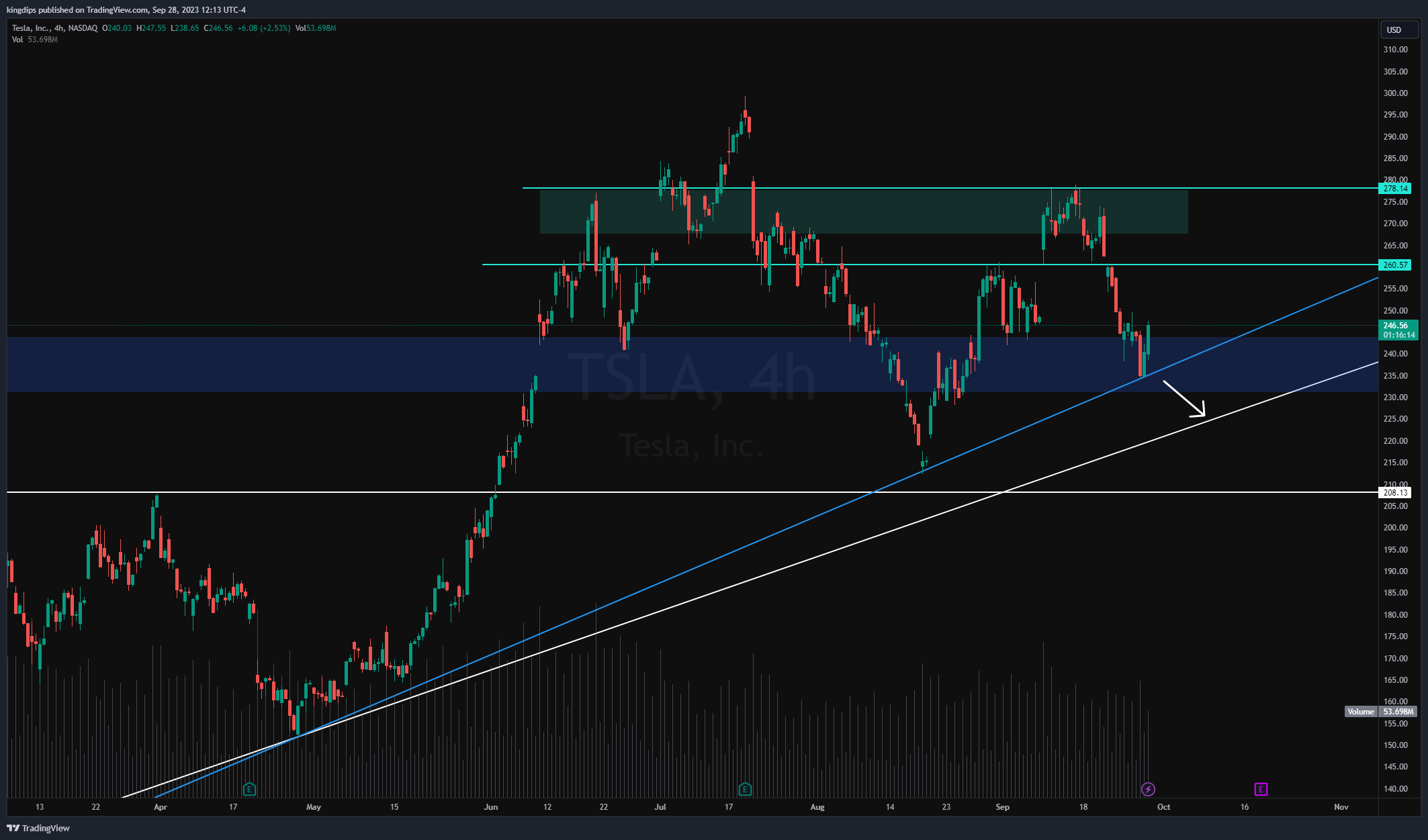
Task: Click the Sep date label on the time axis
Action: pos(1003,807)
